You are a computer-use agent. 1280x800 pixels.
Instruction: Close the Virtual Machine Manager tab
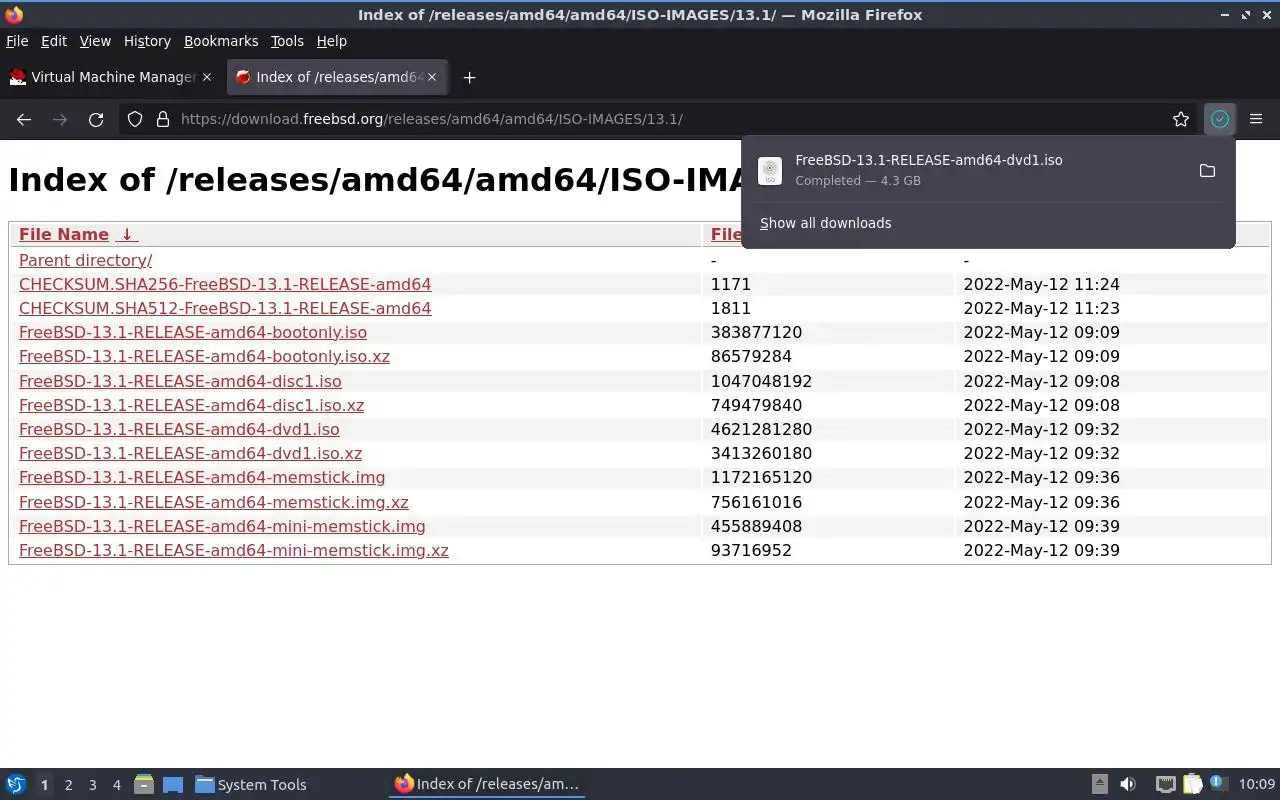click(x=207, y=77)
